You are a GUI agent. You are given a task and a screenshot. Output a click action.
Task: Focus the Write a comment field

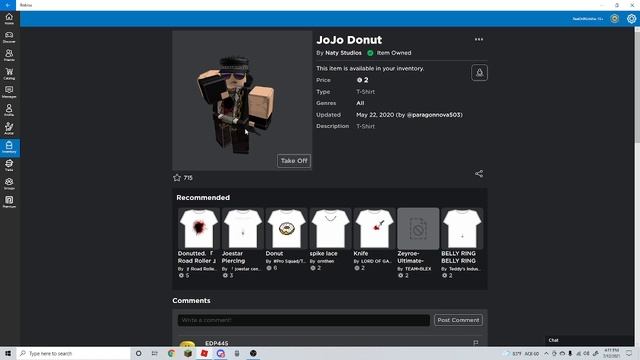point(304,320)
